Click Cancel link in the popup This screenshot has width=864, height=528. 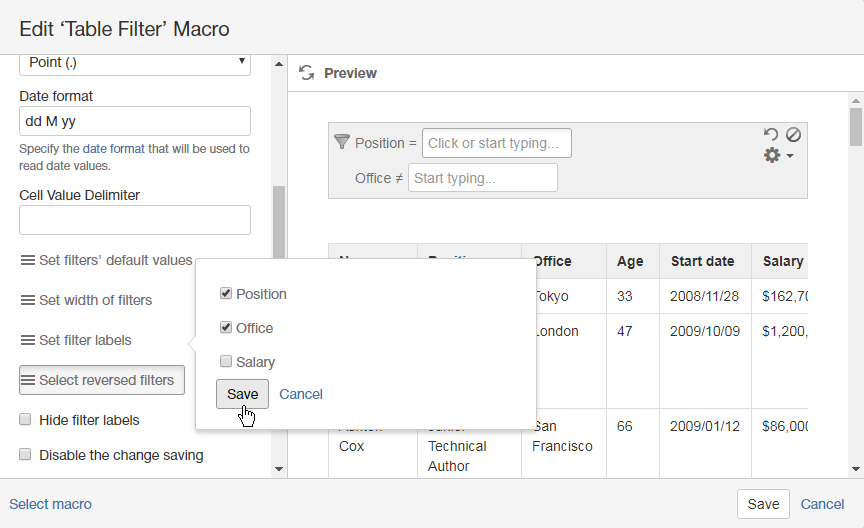[301, 394]
